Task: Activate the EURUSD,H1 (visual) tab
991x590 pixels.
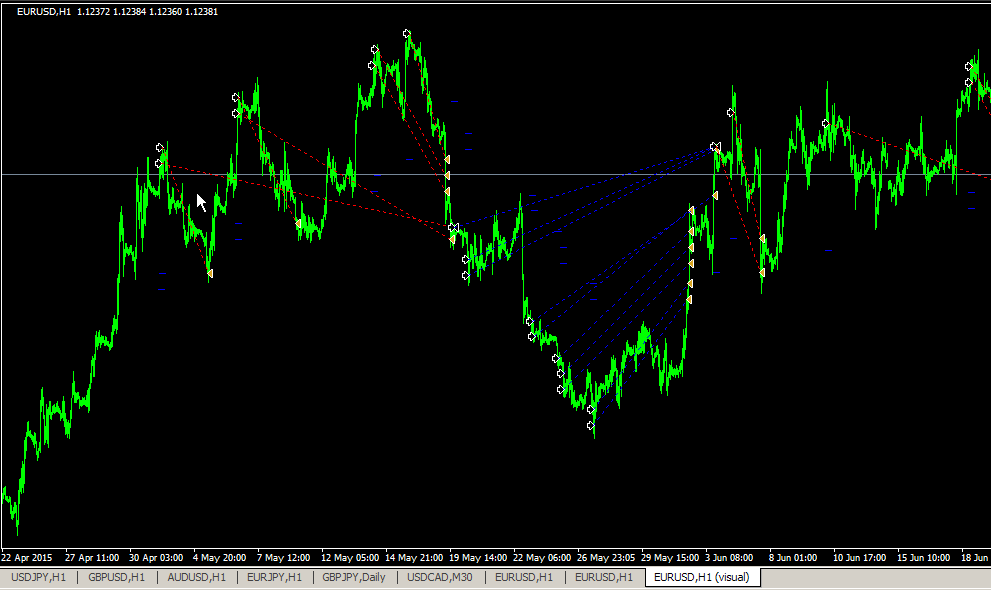Action: click(702, 577)
